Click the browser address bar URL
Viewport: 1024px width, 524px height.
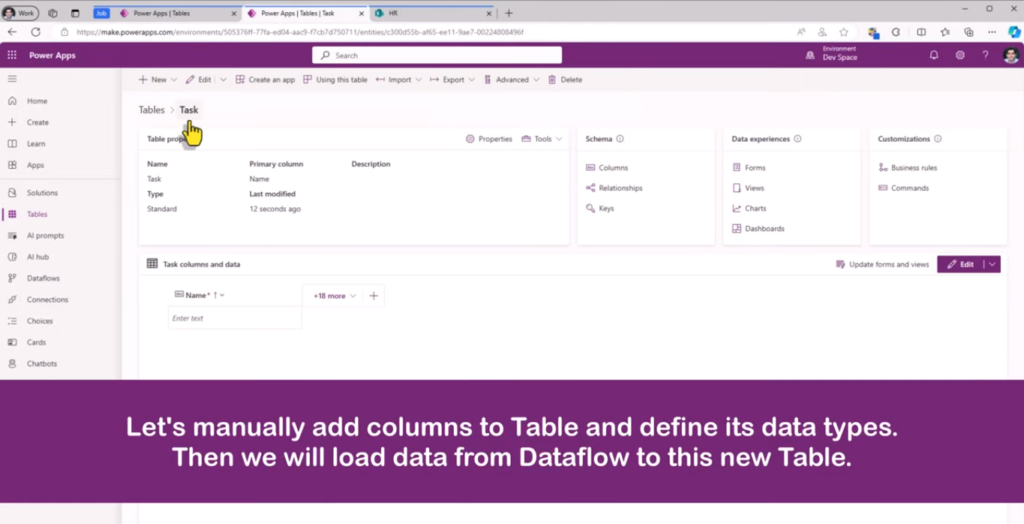(300, 32)
